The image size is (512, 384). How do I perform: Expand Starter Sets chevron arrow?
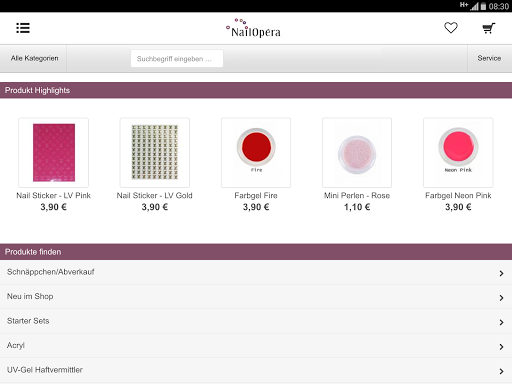(x=501, y=322)
